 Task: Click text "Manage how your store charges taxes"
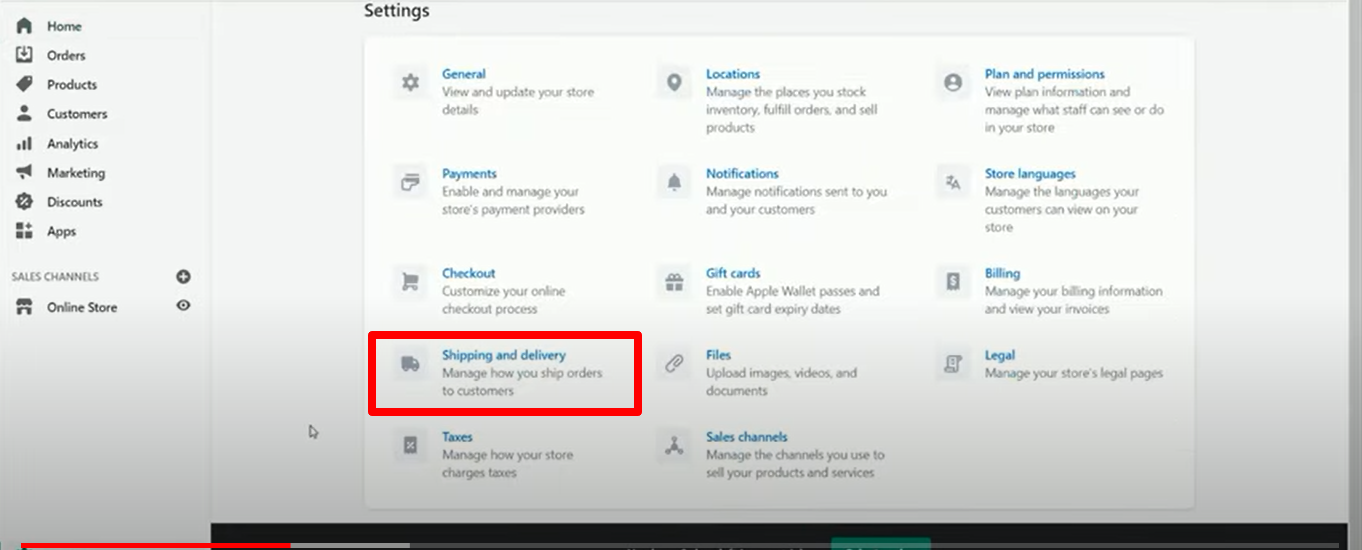pyautogui.click(x=508, y=464)
